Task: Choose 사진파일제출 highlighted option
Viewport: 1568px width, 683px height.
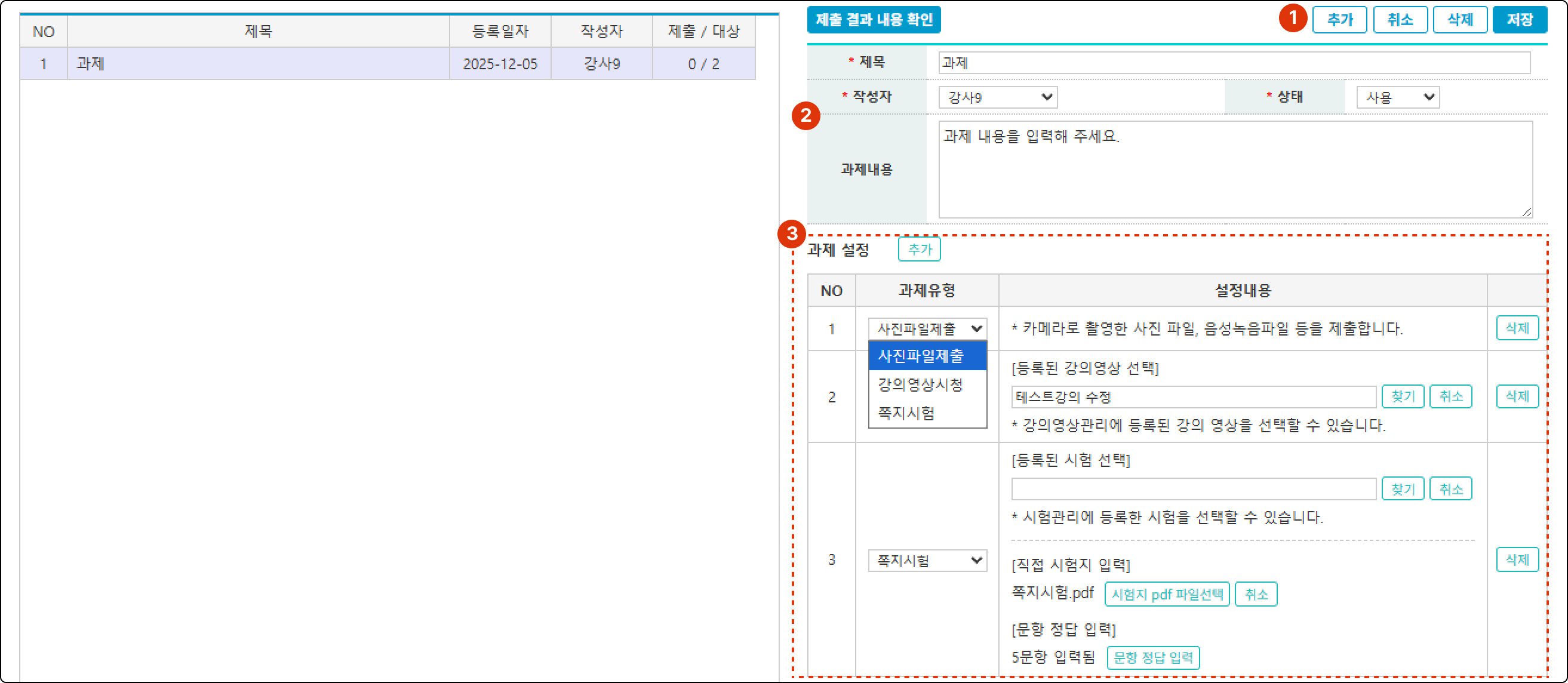Action: (920, 356)
